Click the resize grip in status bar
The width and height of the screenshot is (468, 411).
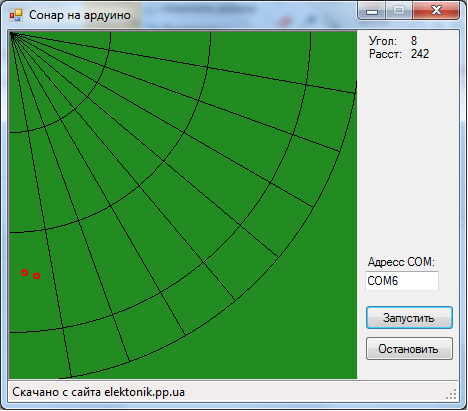tap(452, 394)
